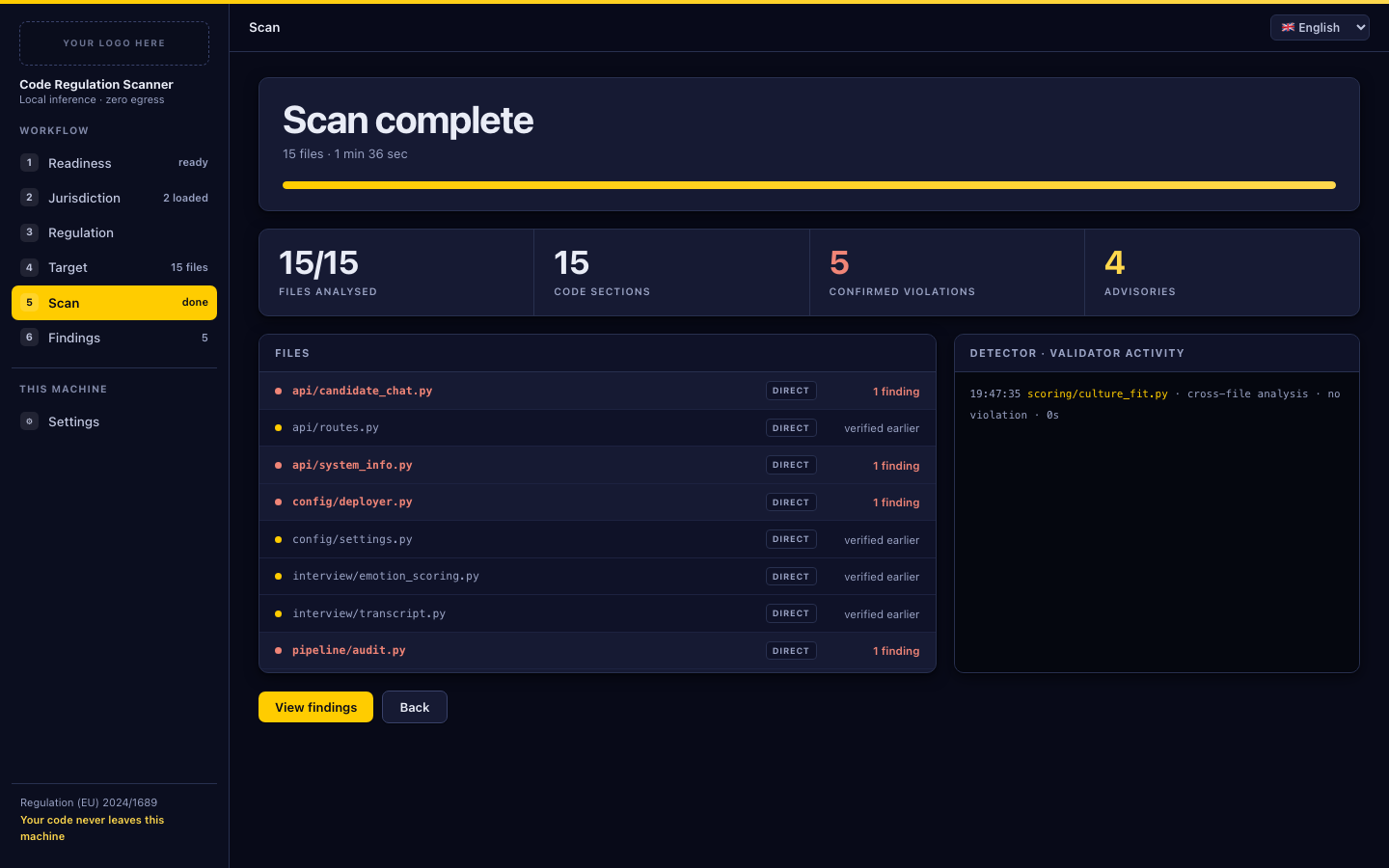
Task: Select the config/settings.py file row
Action: (x=597, y=539)
